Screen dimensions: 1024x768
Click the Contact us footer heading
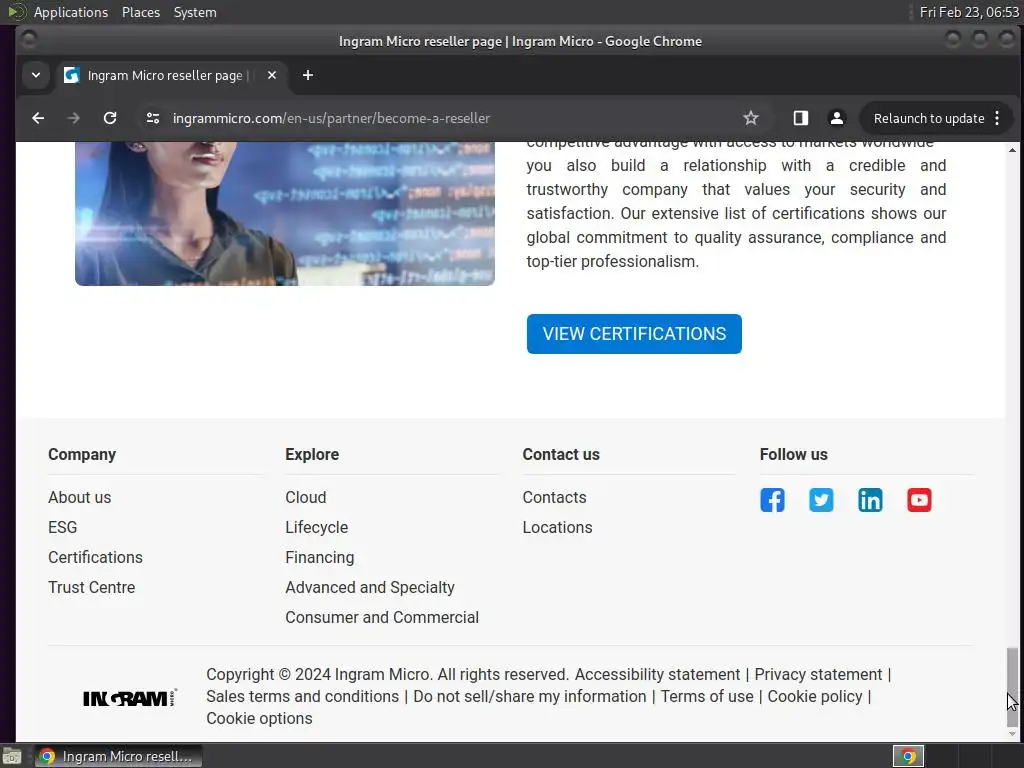pos(561,455)
